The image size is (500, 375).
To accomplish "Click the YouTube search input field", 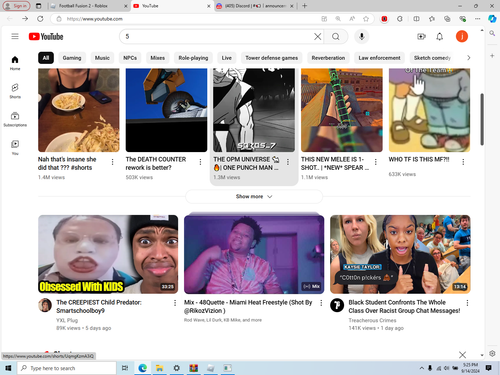I will point(217,36).
